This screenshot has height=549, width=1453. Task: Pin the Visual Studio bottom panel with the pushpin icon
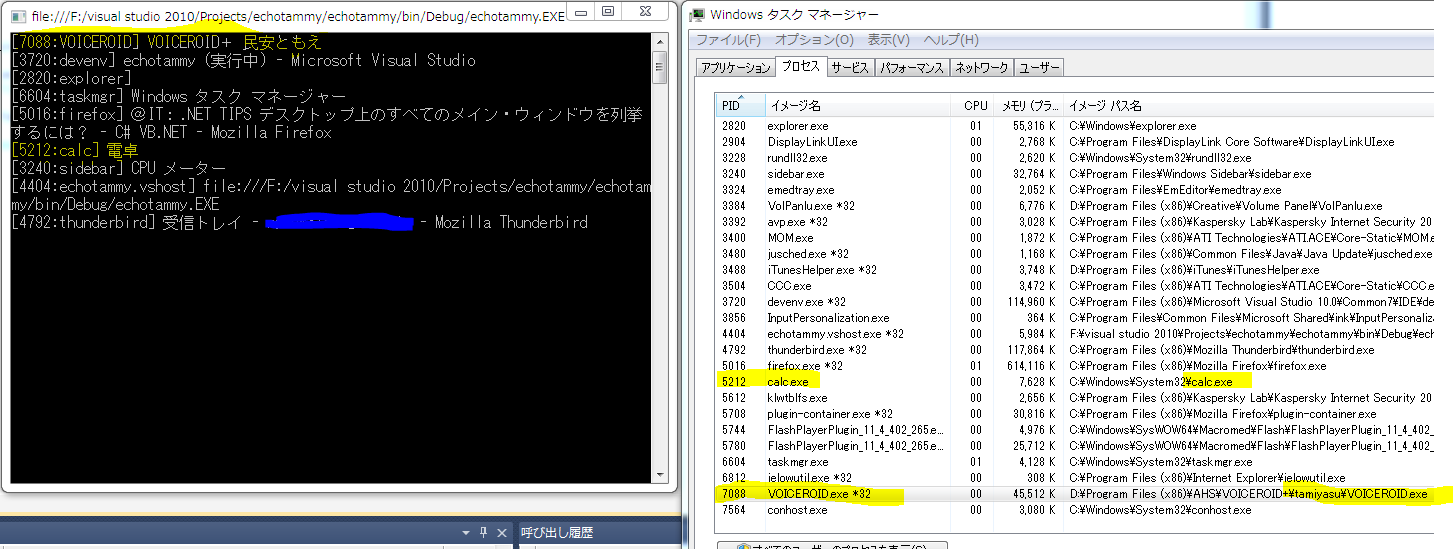483,533
